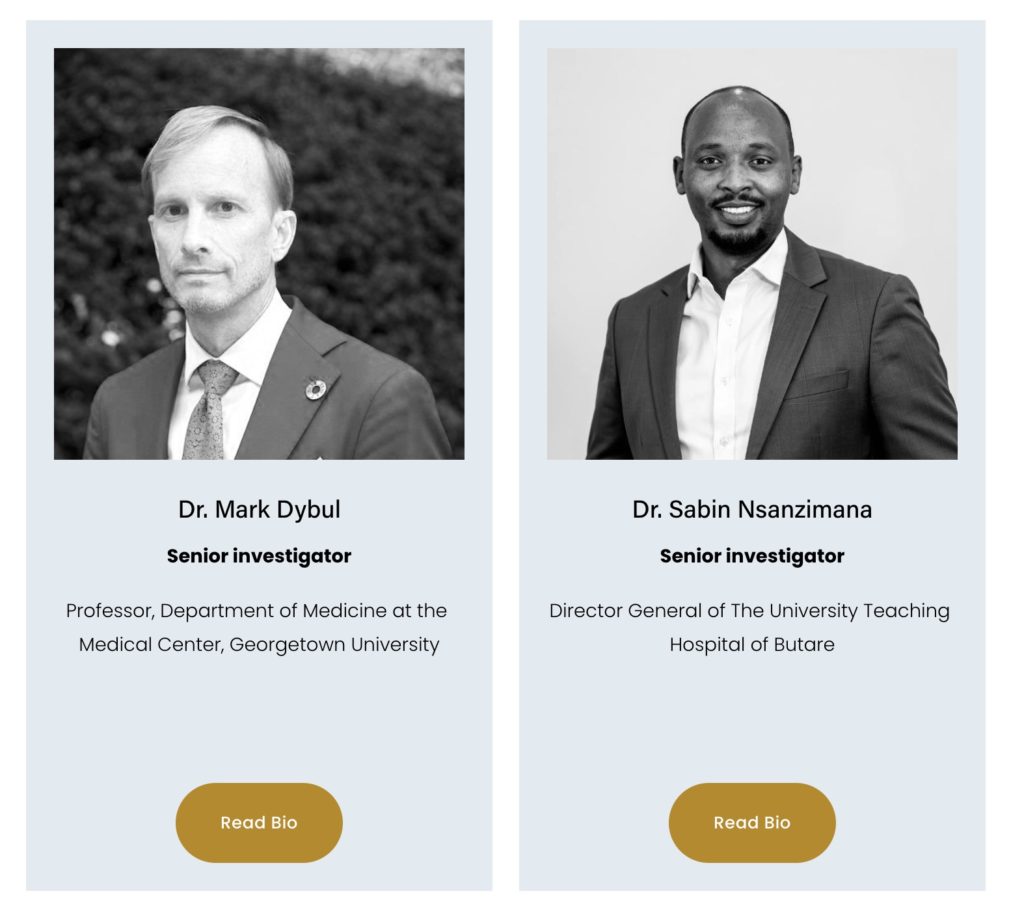Click Read Bio for Dr. Mark Dybul
Viewport: 1024px width, 900px height.
click(259, 822)
